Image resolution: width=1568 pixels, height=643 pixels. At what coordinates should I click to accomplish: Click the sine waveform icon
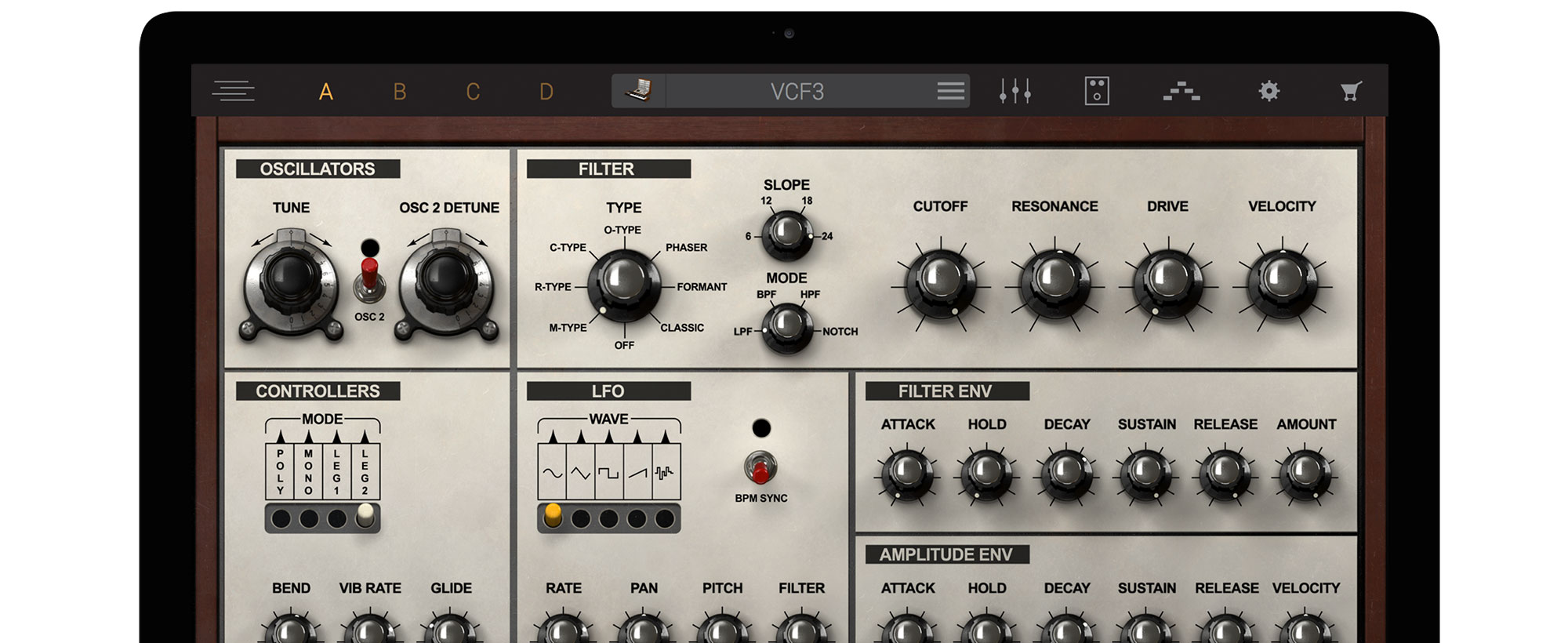[553, 473]
